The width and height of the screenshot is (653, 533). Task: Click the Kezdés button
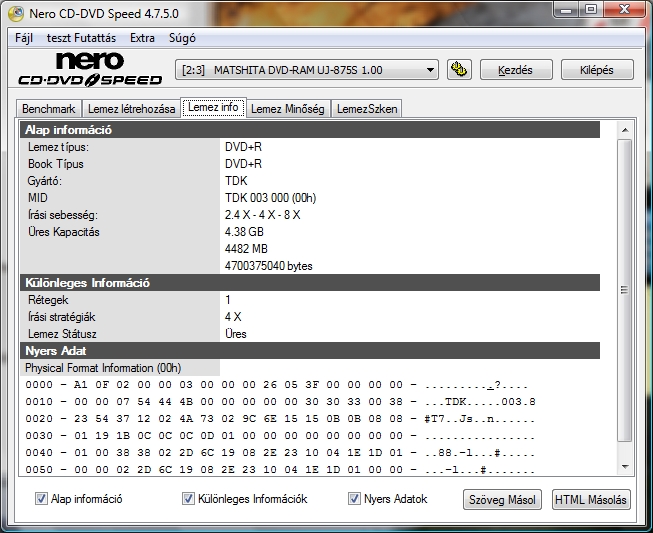coord(516,70)
